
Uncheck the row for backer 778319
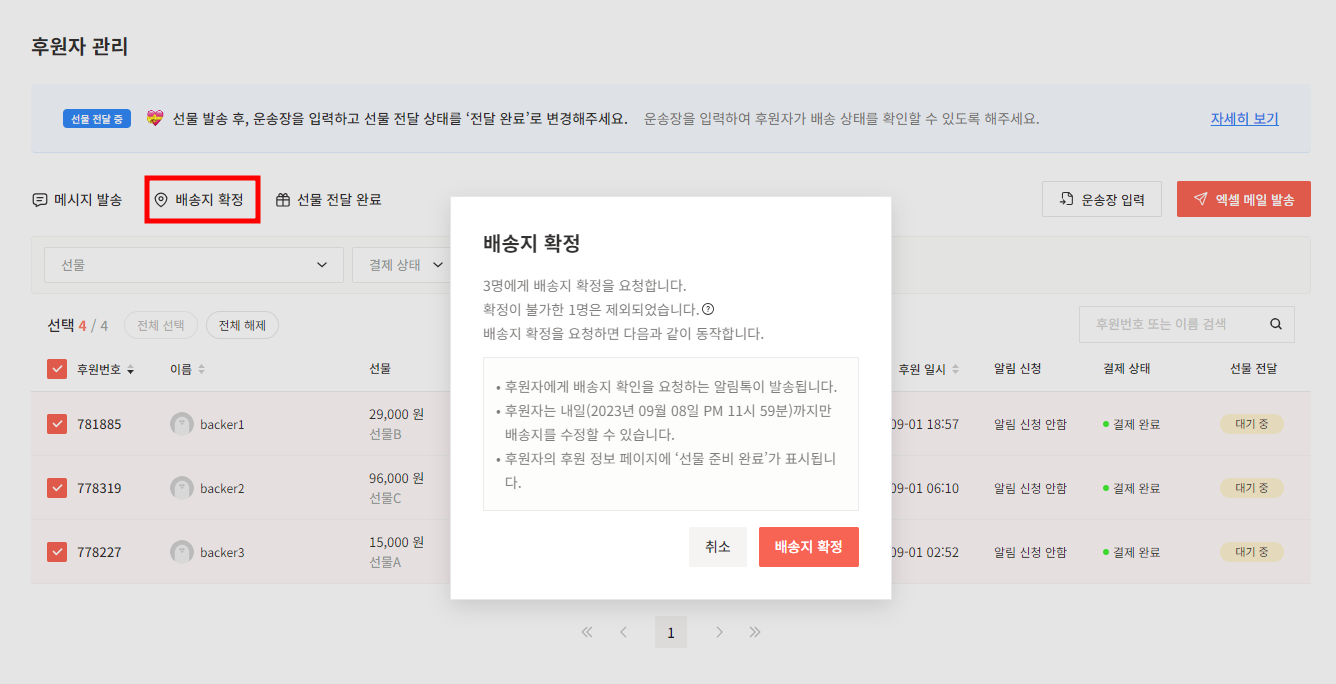pos(57,488)
